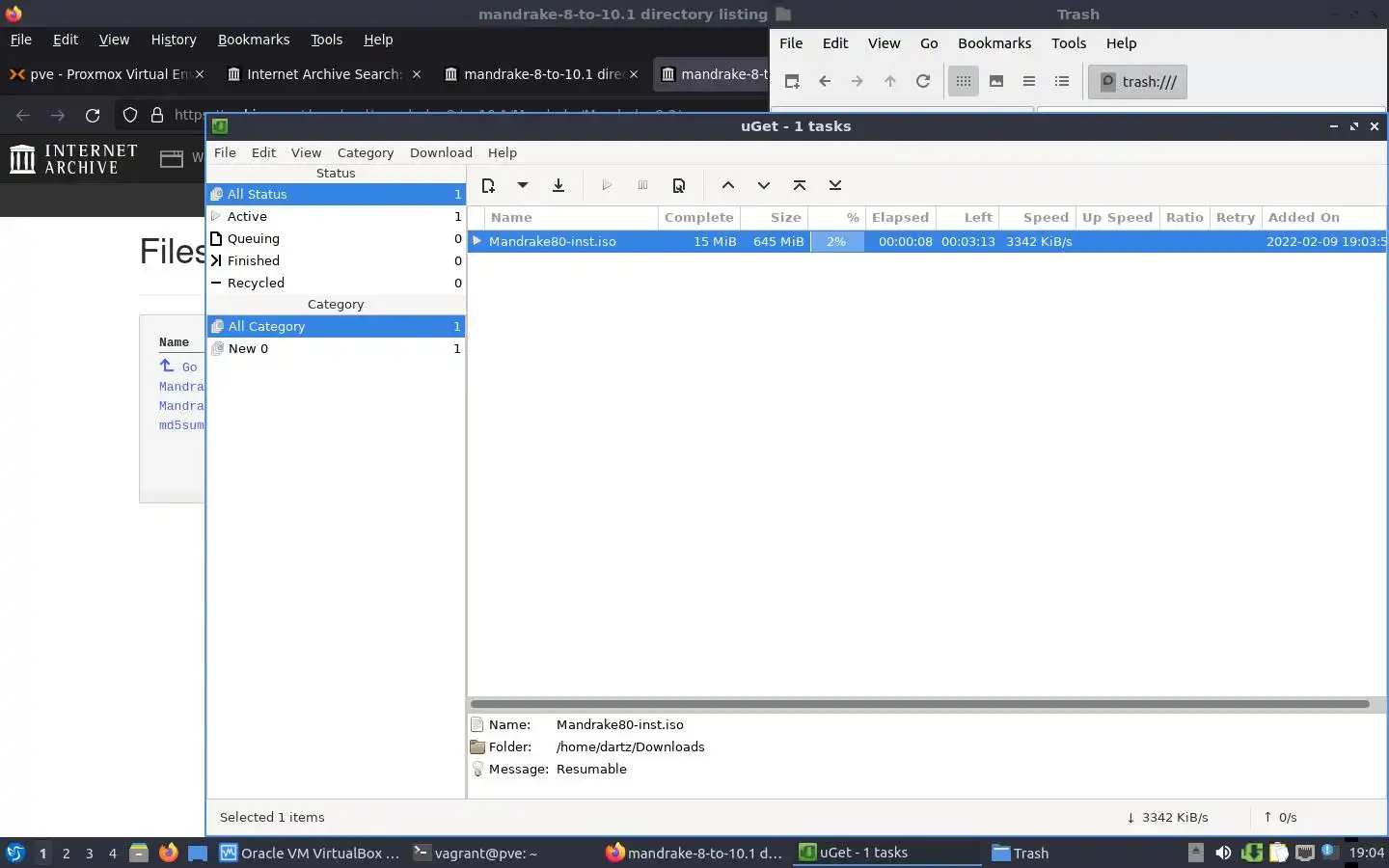
Task: Click the upload speed 0/s in status bar
Action: (1280, 817)
